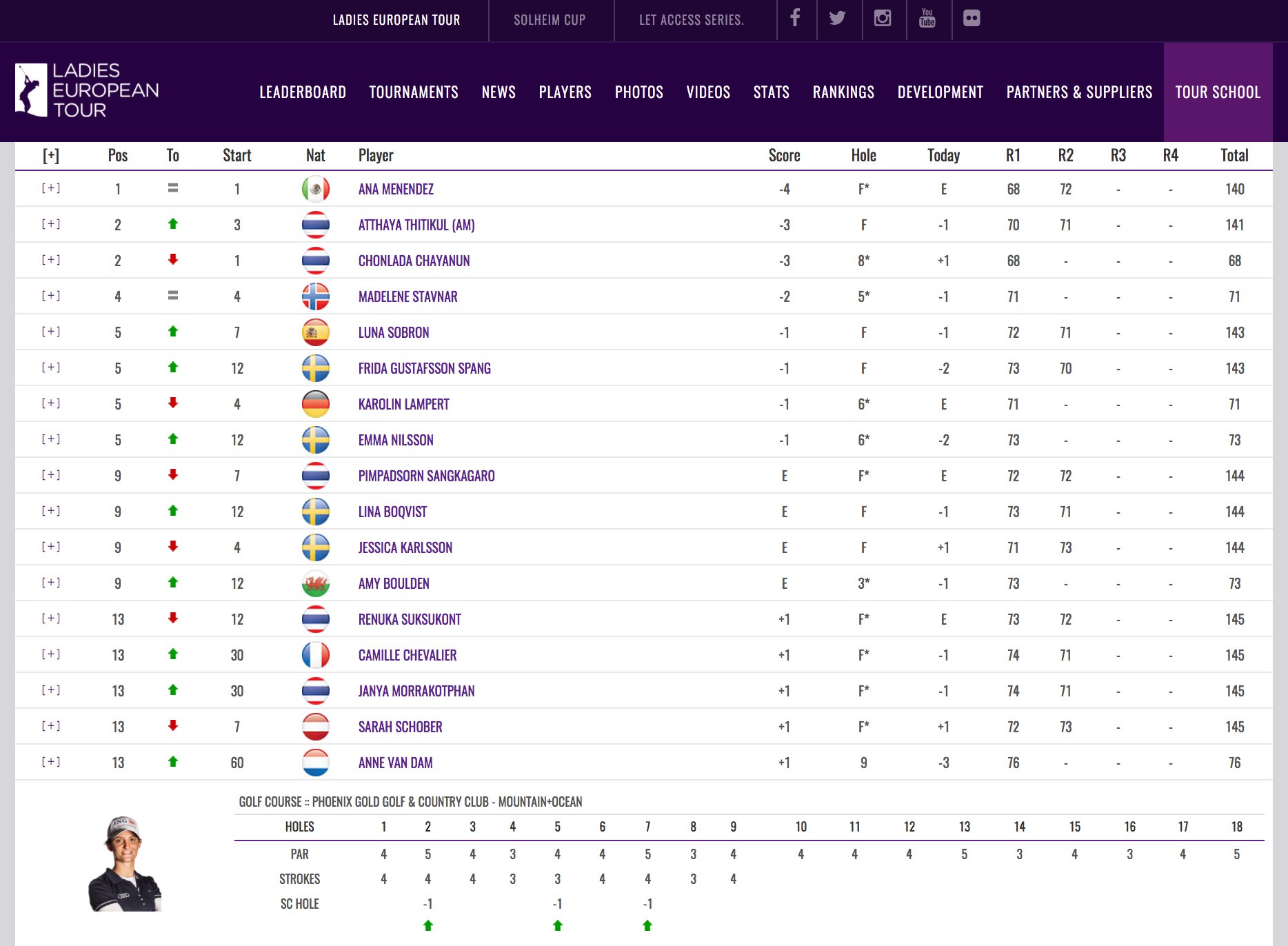1288x946 pixels.
Task: Expand Jessica Karlsson scorecard row
Action: (51, 547)
